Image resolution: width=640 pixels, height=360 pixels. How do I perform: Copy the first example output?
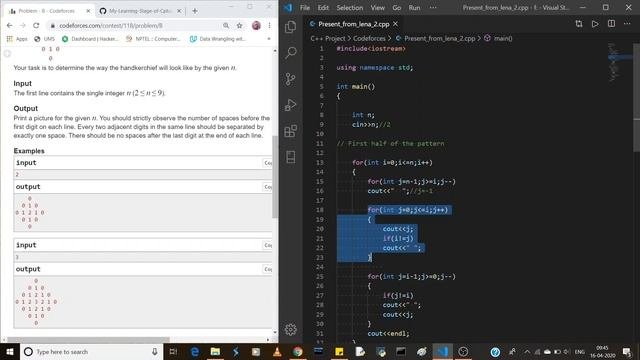coord(268,187)
